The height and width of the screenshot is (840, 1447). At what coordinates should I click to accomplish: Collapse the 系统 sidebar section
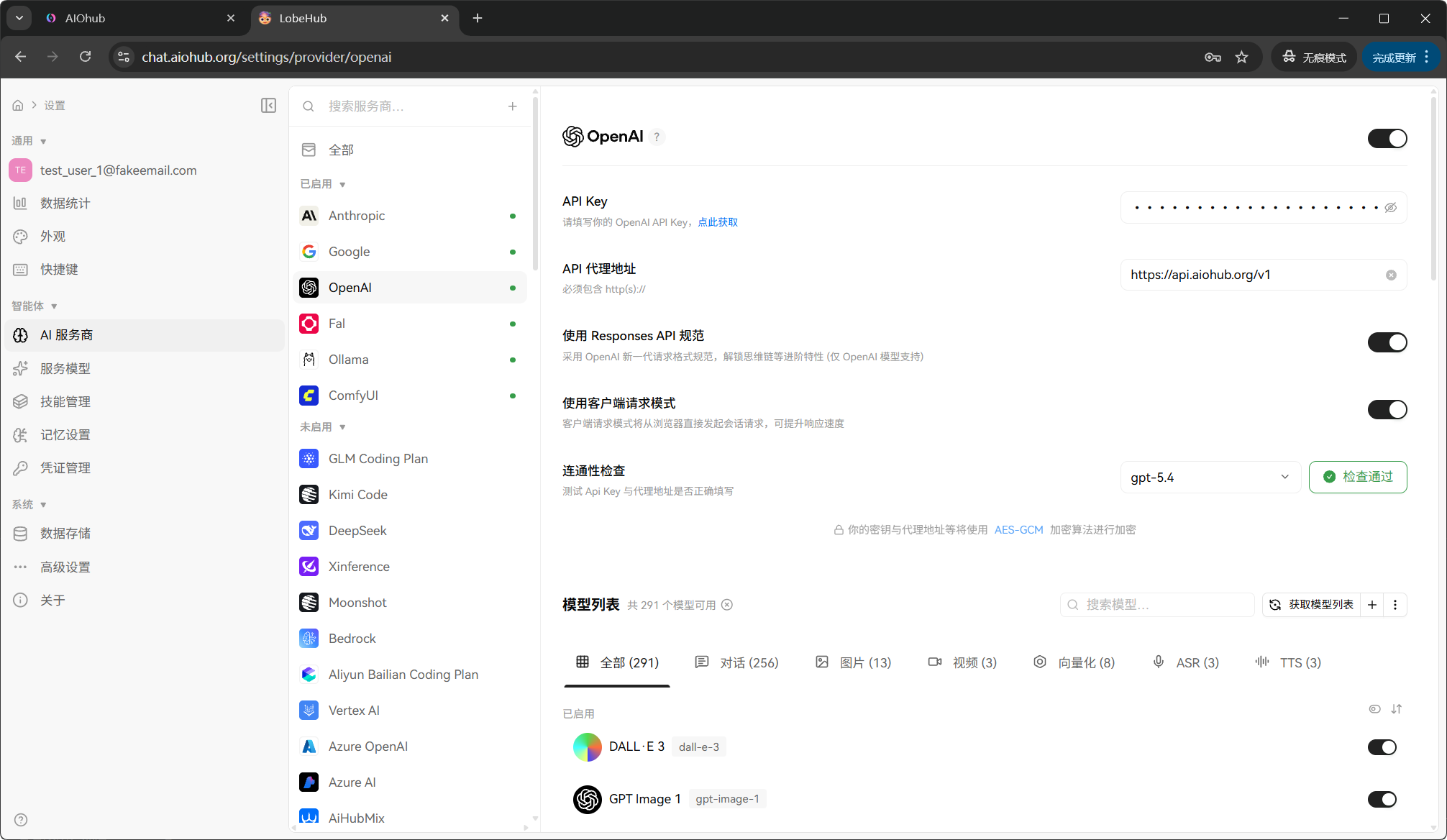(x=29, y=505)
